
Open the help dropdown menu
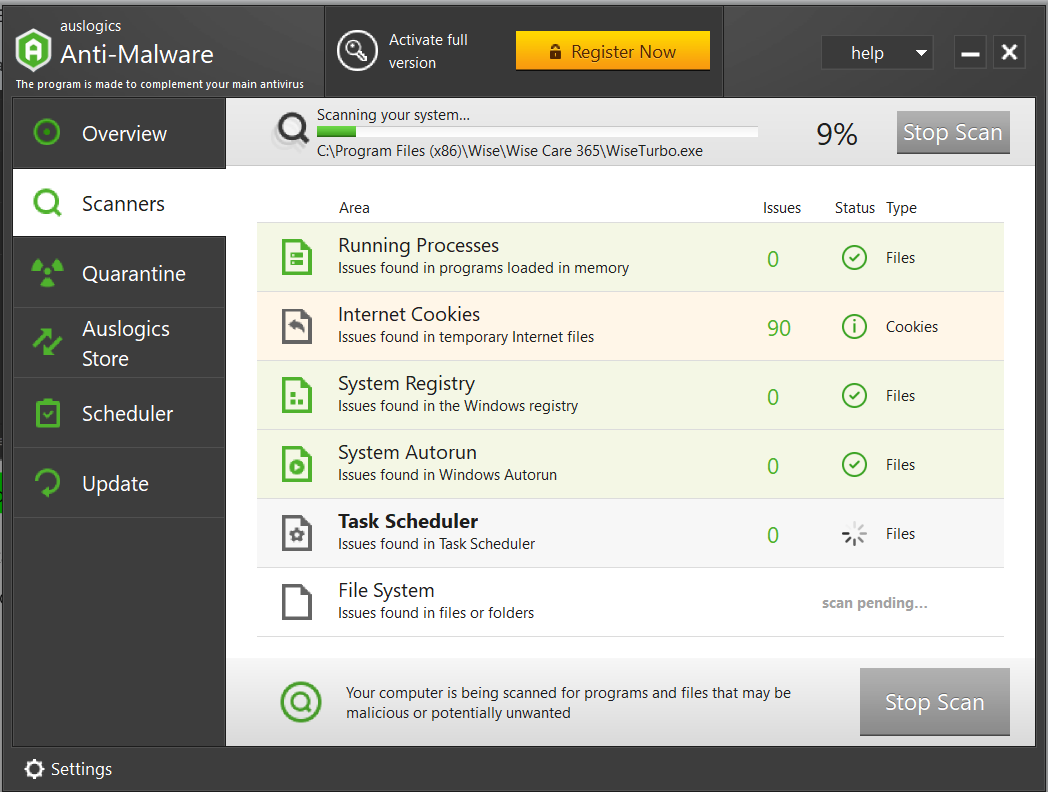pyautogui.click(x=877, y=52)
